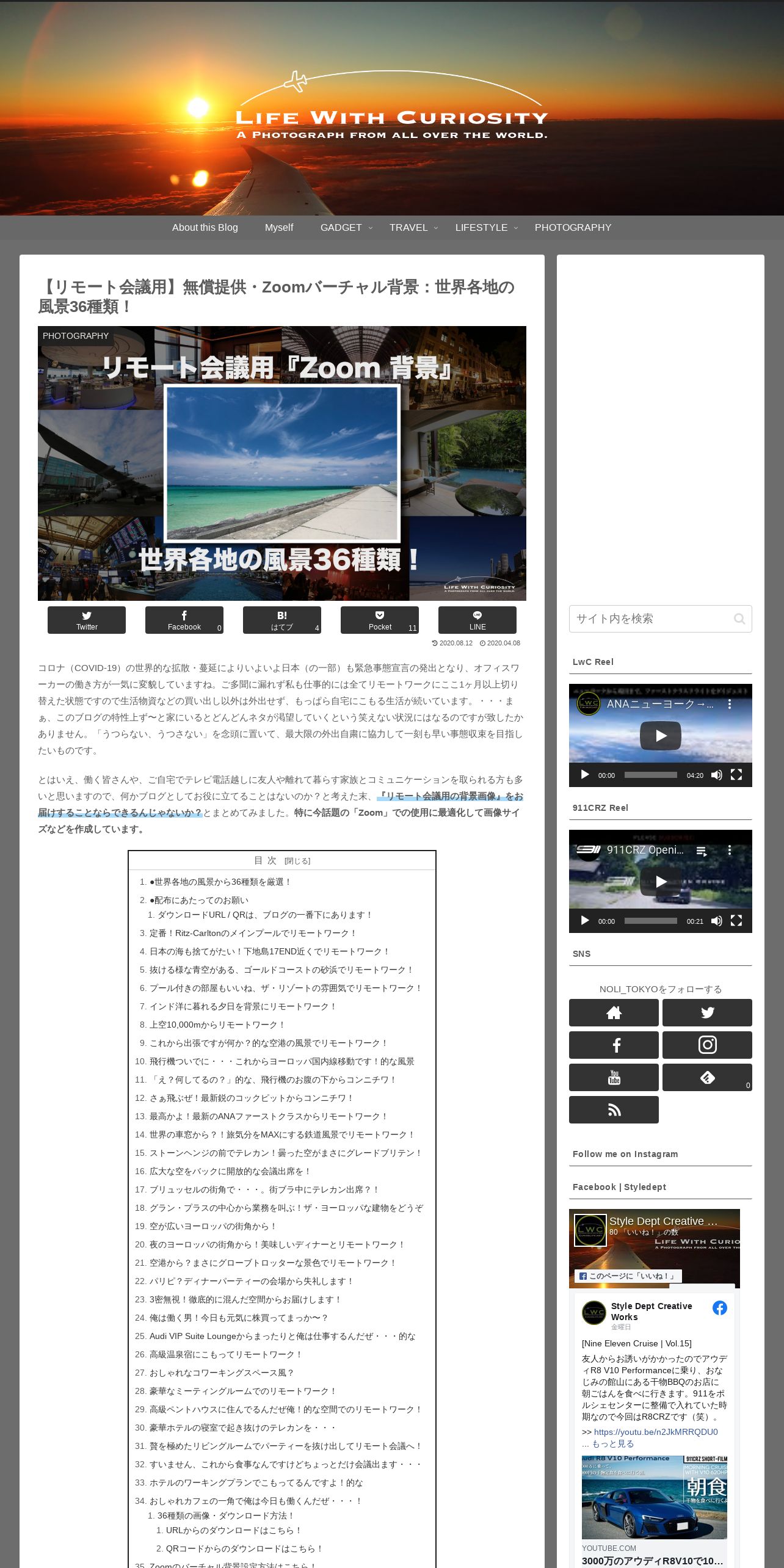Jump to 上空10,000mからリモートワーク！
This screenshot has width=784, height=1568.
click(x=217, y=1025)
